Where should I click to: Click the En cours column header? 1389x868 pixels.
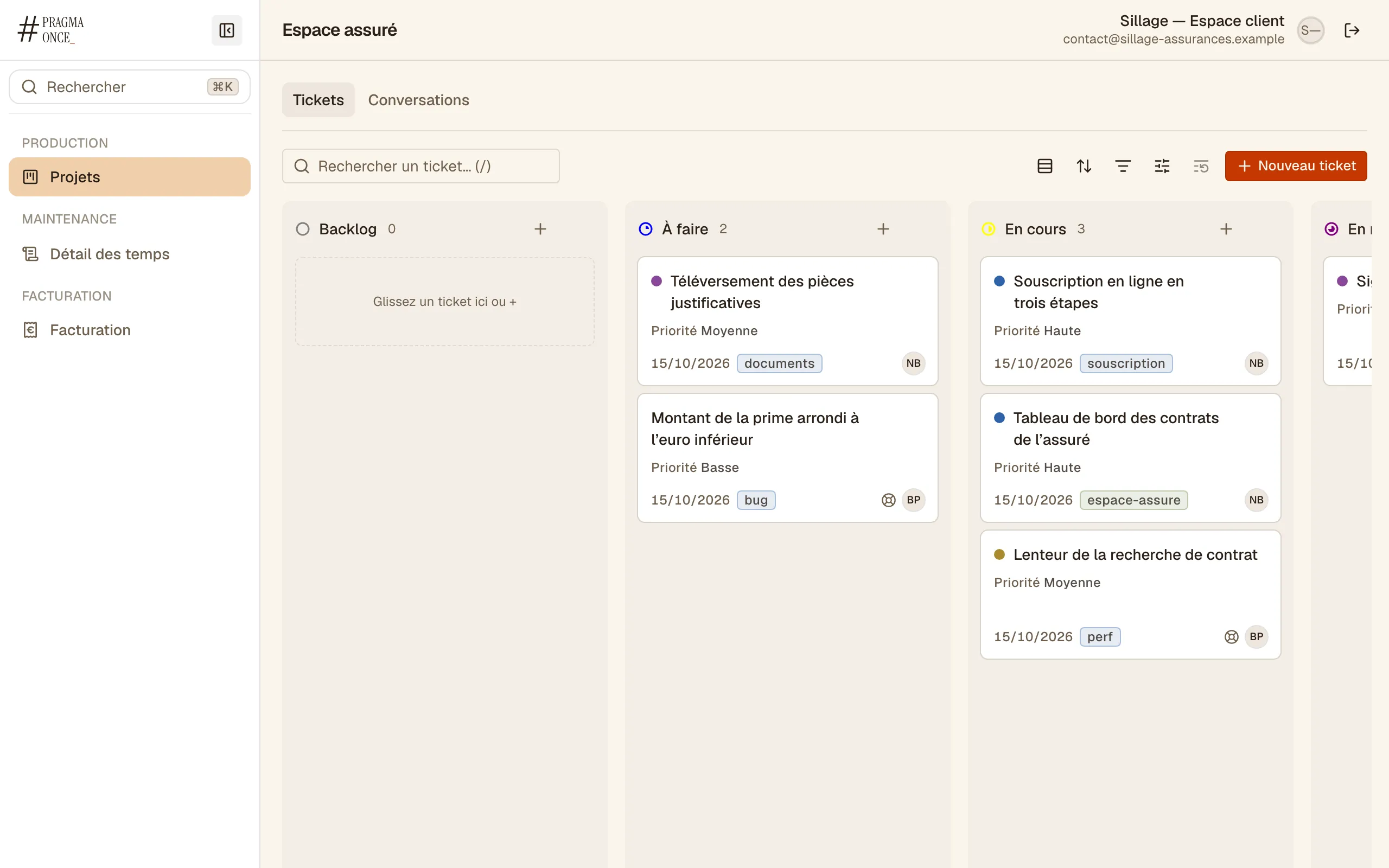[x=1035, y=229]
